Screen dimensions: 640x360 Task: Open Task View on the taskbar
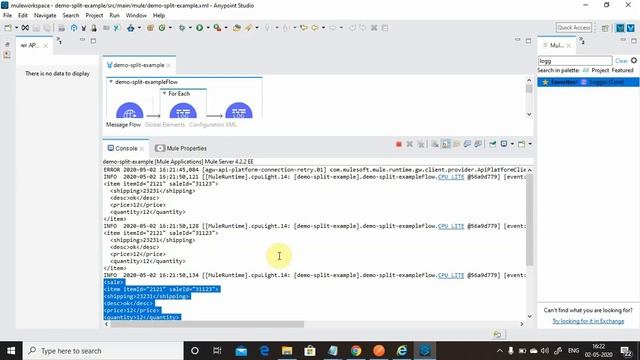217,351
